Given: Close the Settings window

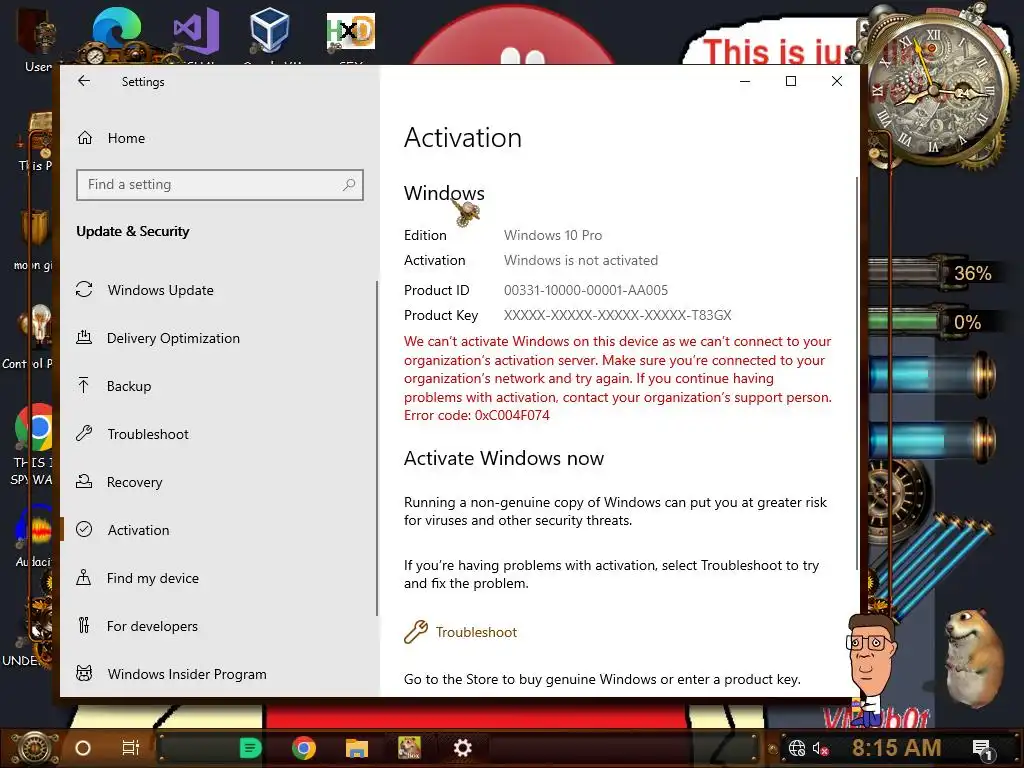Looking at the screenshot, I should (x=837, y=81).
